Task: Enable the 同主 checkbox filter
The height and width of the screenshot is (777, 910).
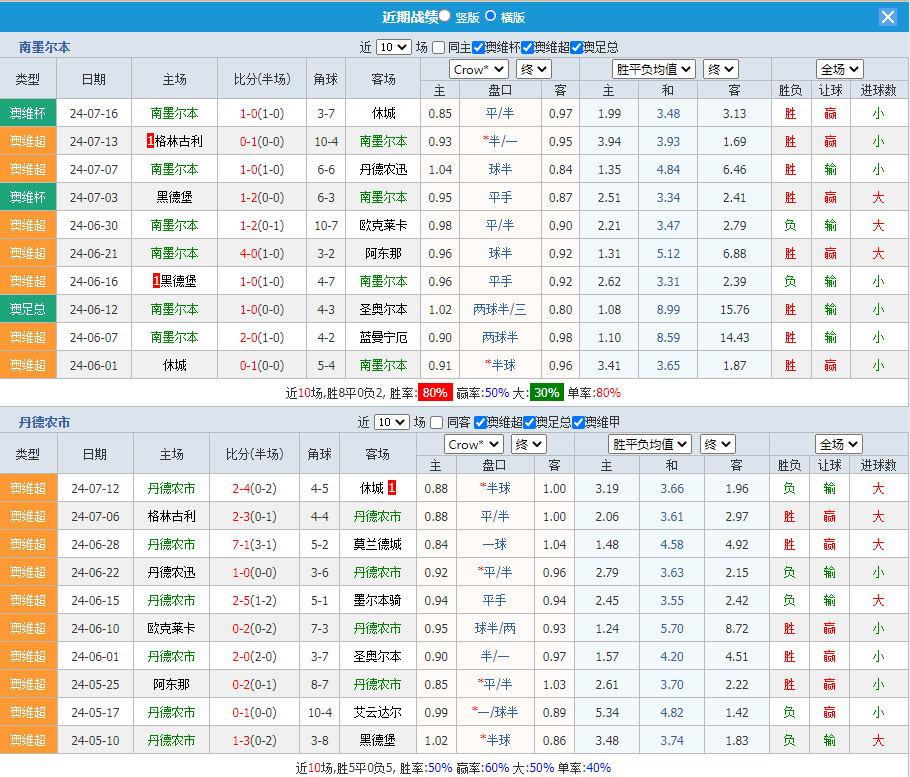Action: click(439, 47)
